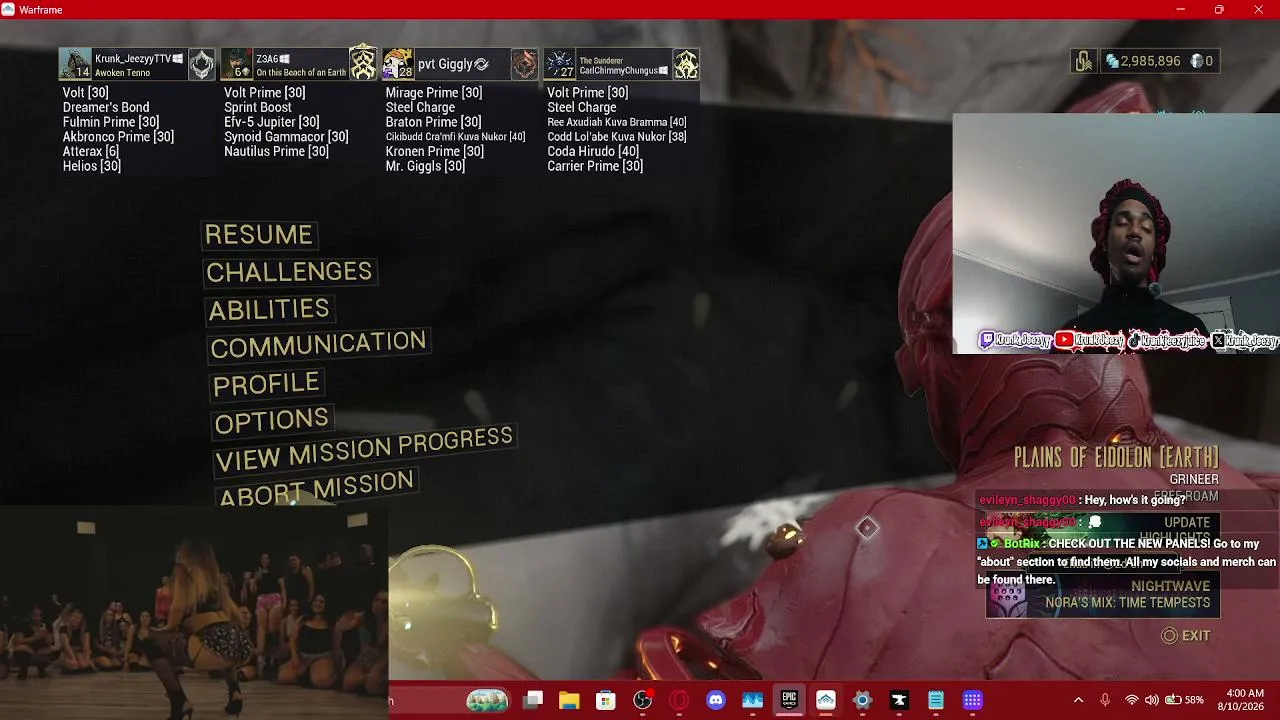Click the Task View taskbar icon
Image resolution: width=1280 pixels, height=720 pixels.
533,700
